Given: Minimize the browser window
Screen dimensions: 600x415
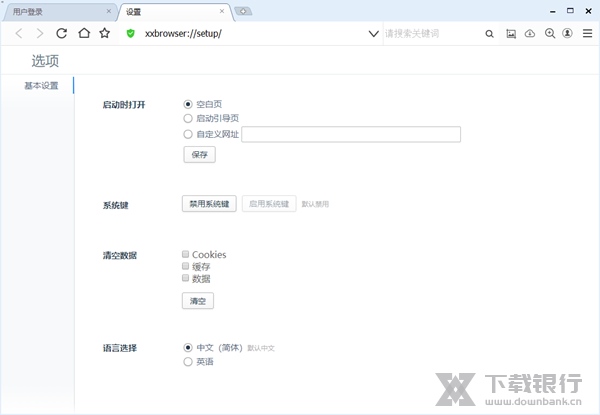Looking at the screenshot, I should tap(553, 11).
